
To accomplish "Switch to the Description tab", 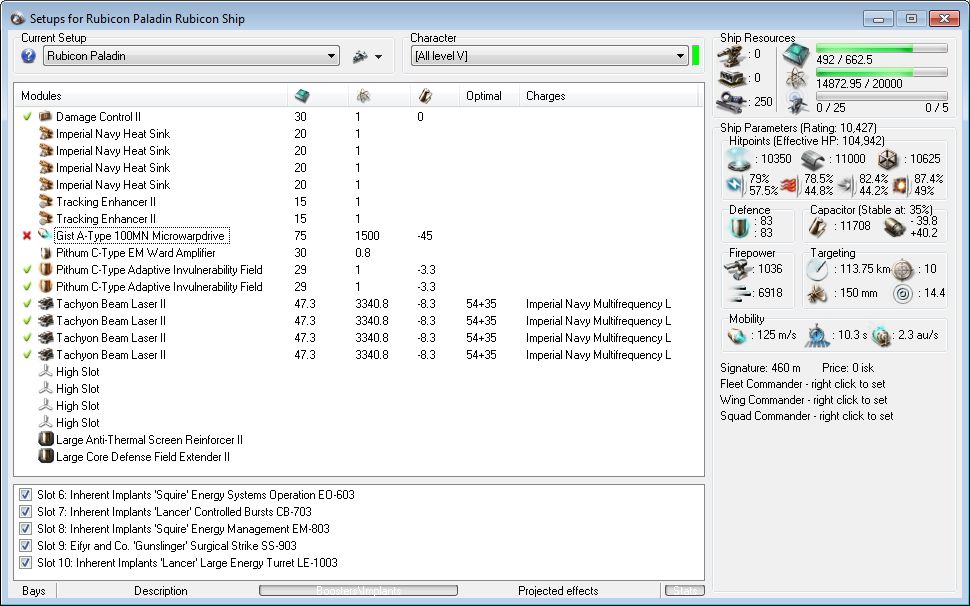I will (x=161, y=591).
